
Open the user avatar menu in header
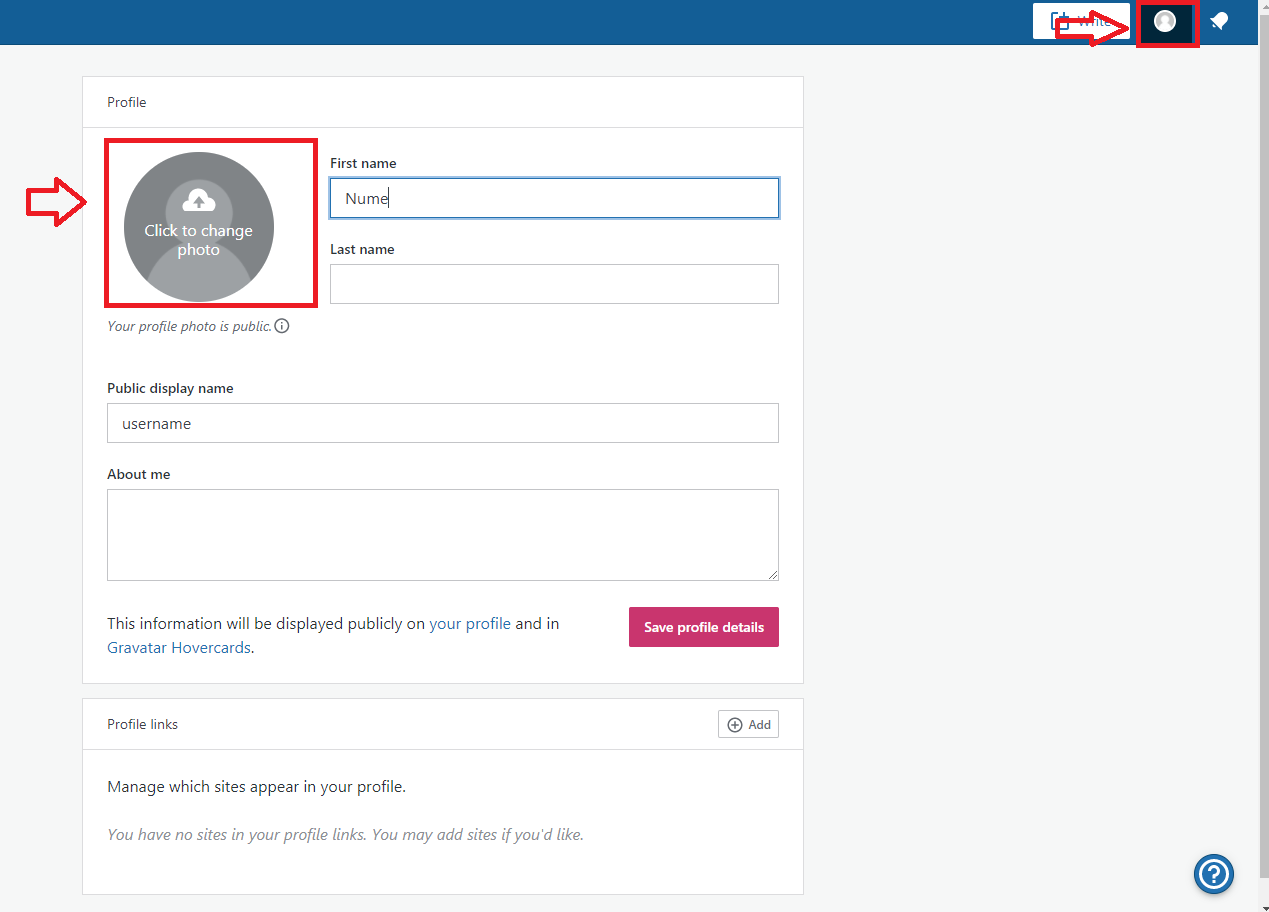click(1165, 21)
